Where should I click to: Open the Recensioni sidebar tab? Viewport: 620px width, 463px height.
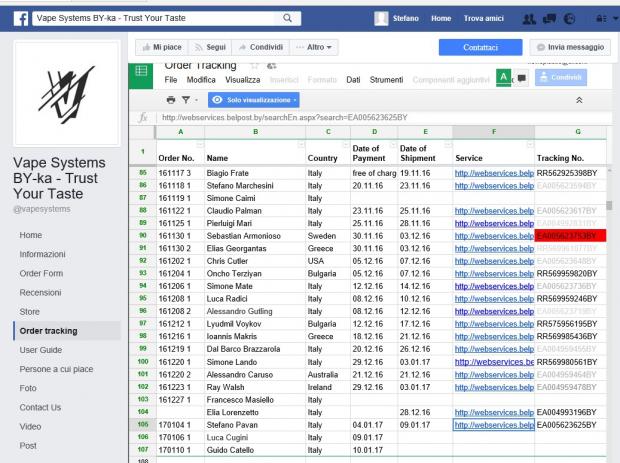40,293
